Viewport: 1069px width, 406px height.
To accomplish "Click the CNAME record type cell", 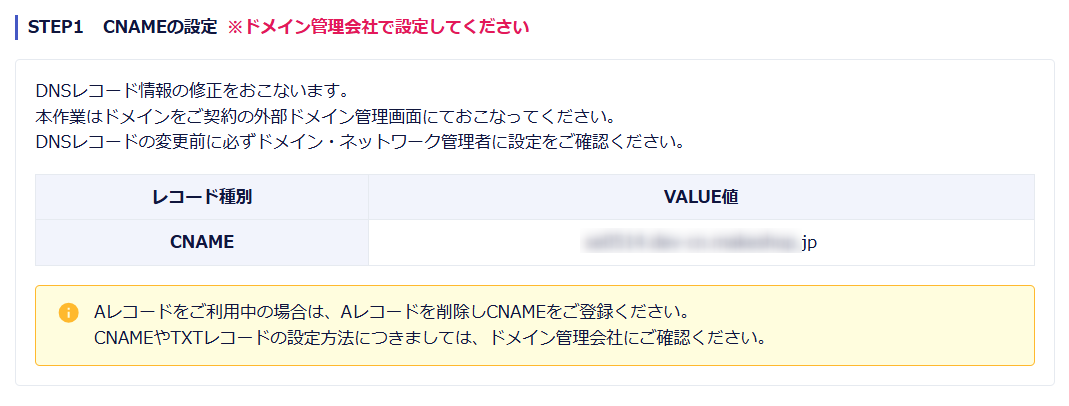I will click(x=201, y=242).
